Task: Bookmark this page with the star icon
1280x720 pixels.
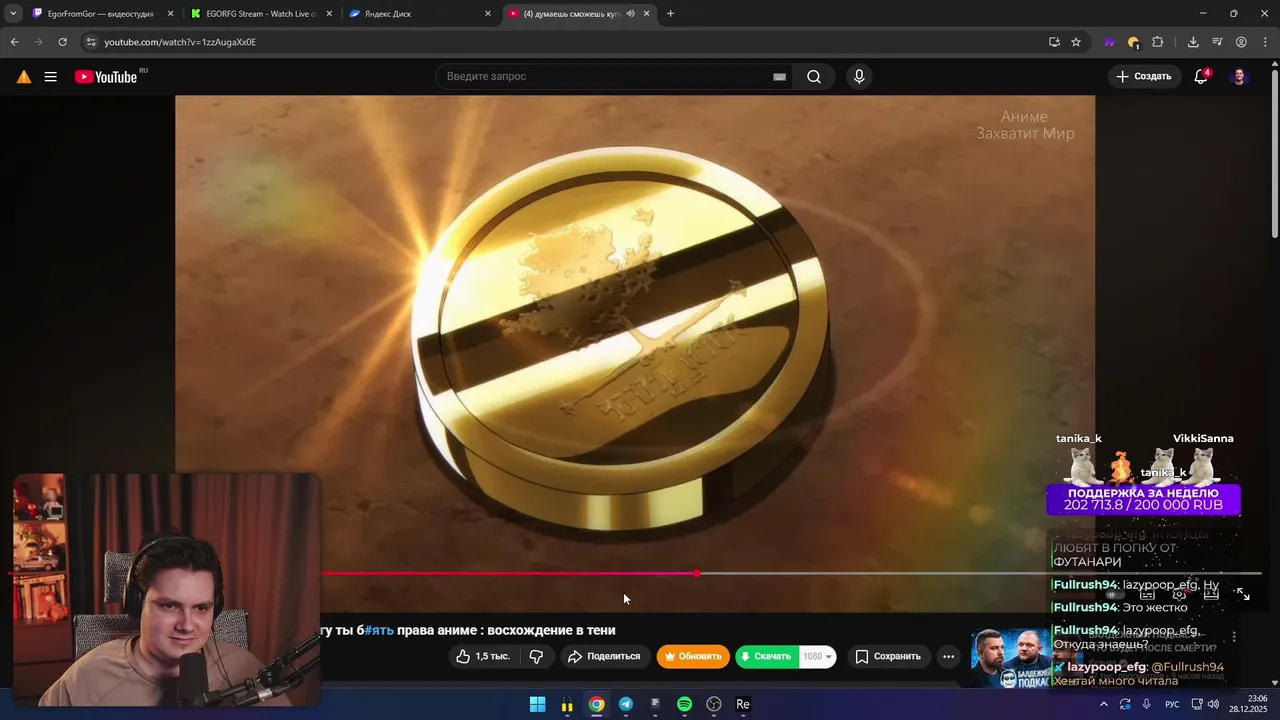Action: tap(1076, 42)
